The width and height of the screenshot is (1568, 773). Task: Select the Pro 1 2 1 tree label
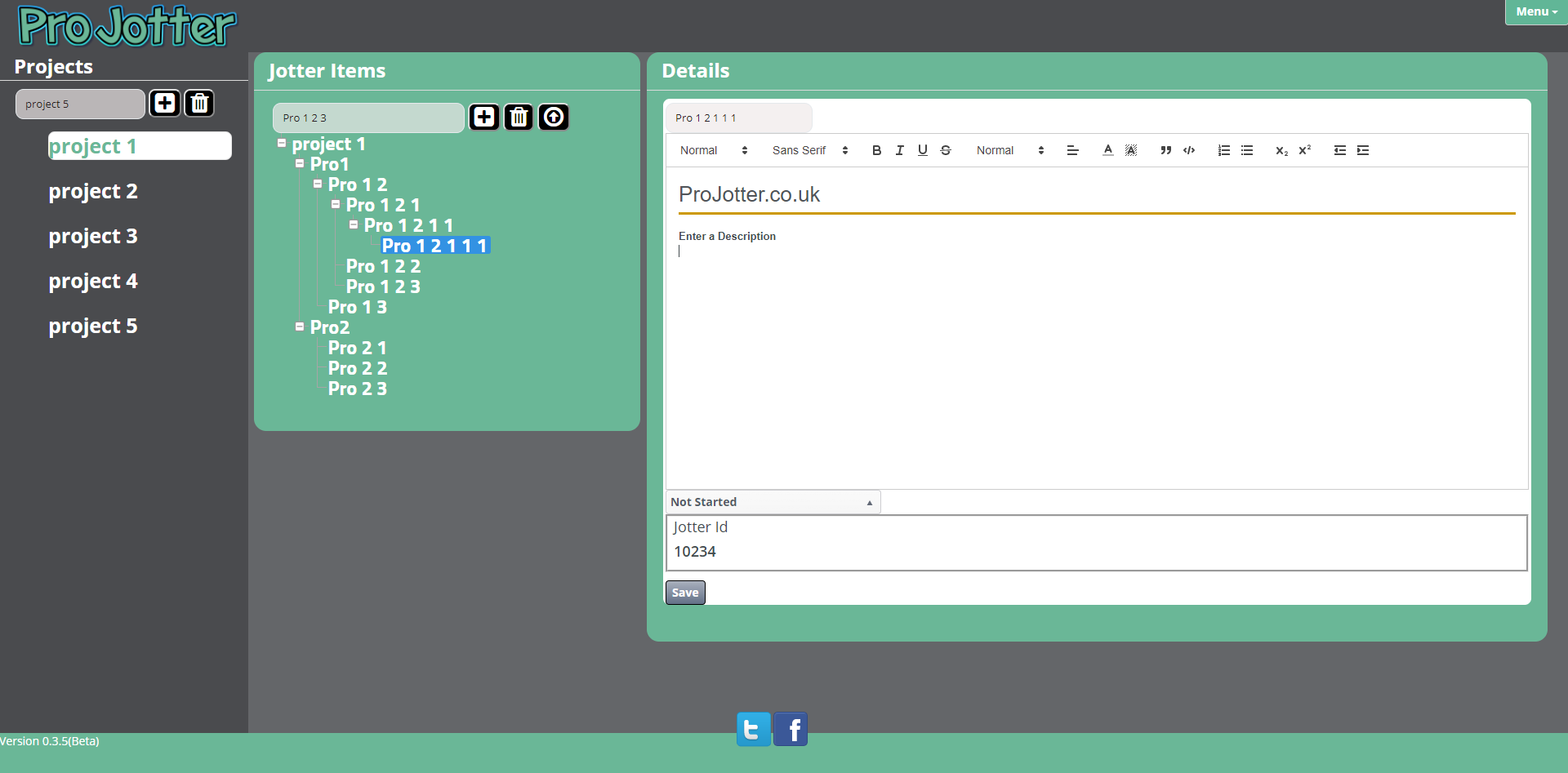coord(383,205)
